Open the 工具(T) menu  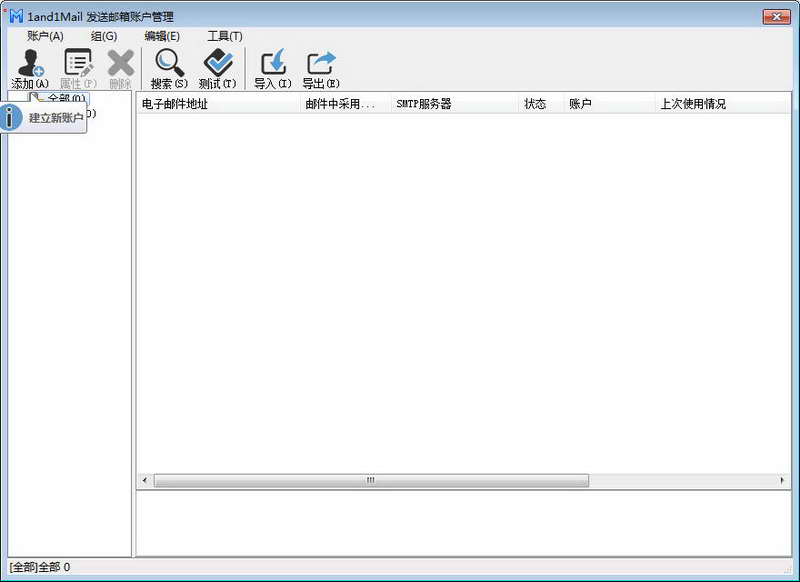(224, 36)
